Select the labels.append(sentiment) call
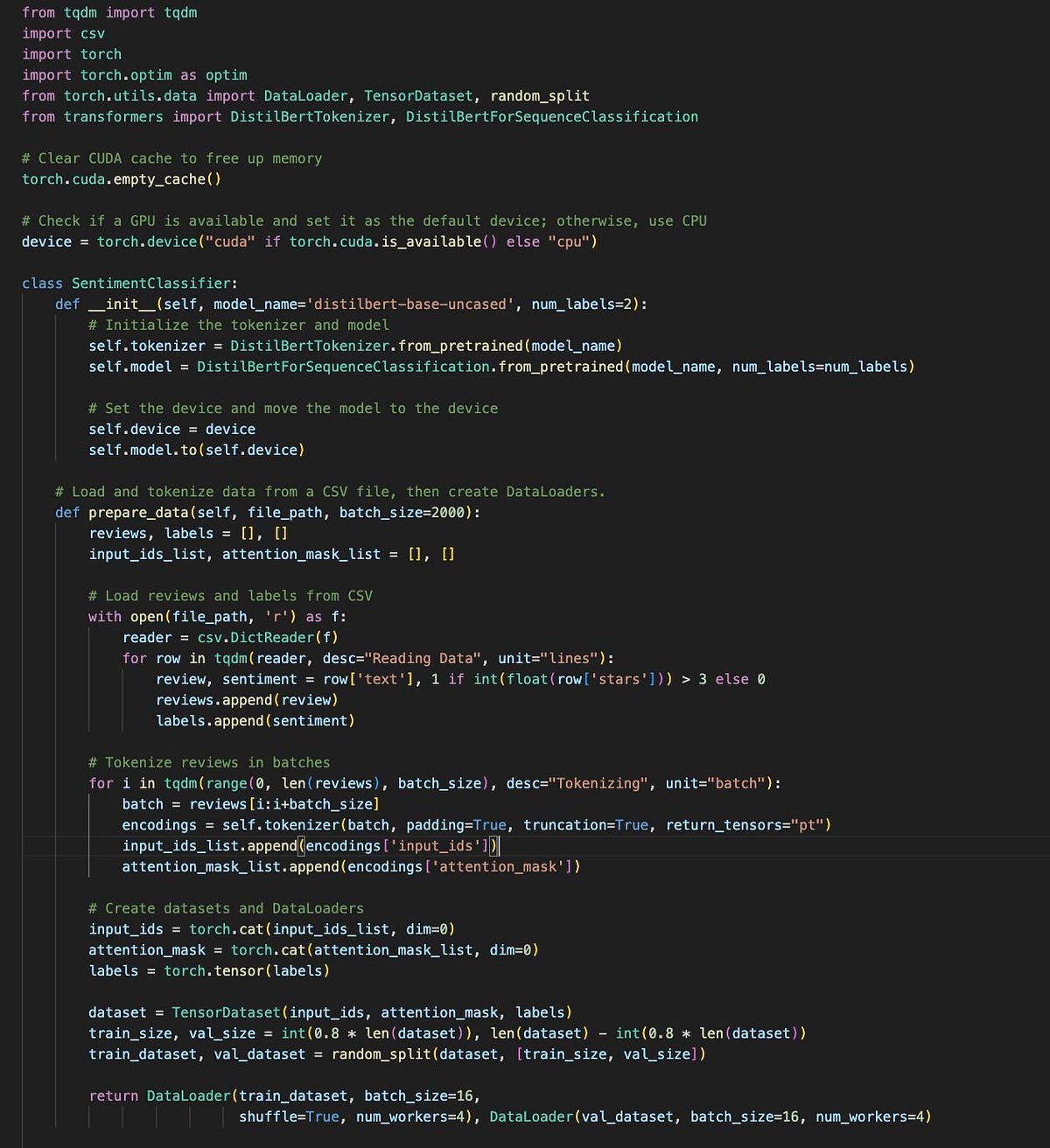Screen dimensions: 1050x1148 pos(254,720)
